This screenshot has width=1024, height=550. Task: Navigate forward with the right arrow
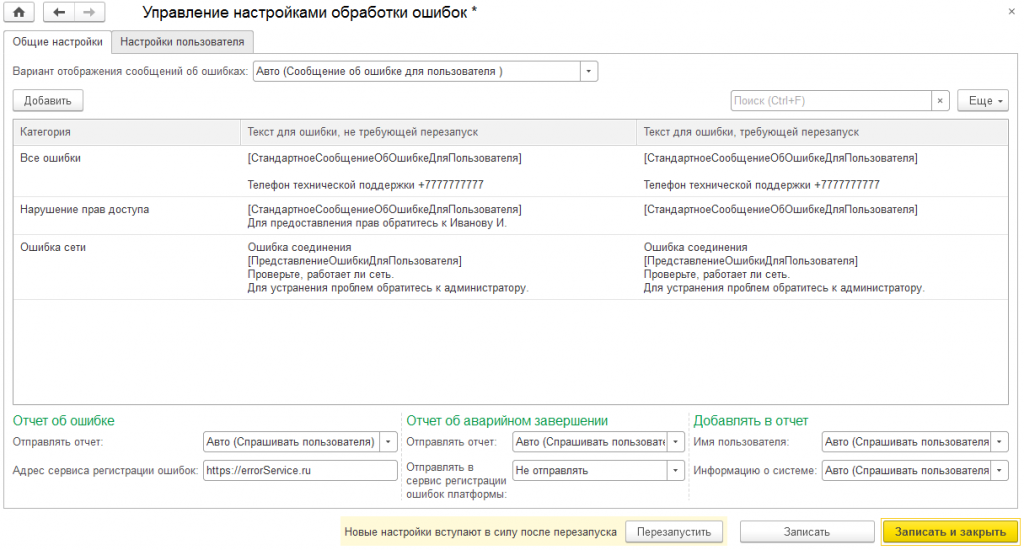89,12
